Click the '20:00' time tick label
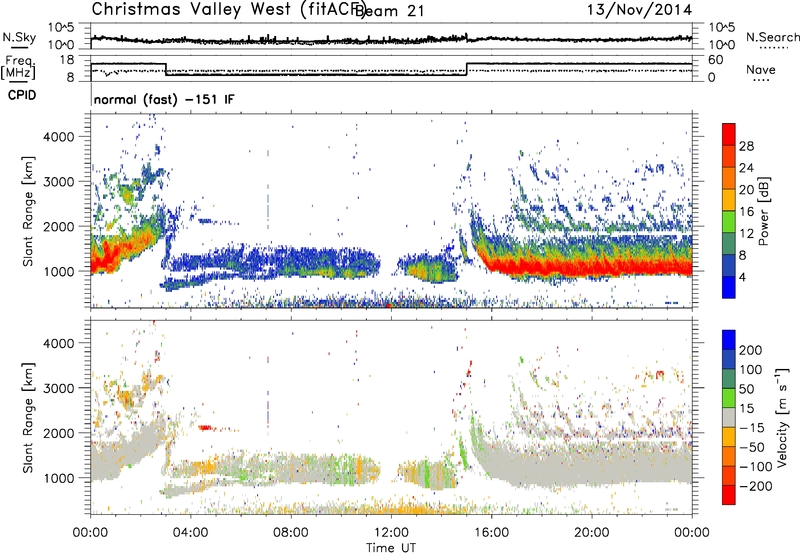The width and height of the screenshot is (800, 554). [592, 533]
